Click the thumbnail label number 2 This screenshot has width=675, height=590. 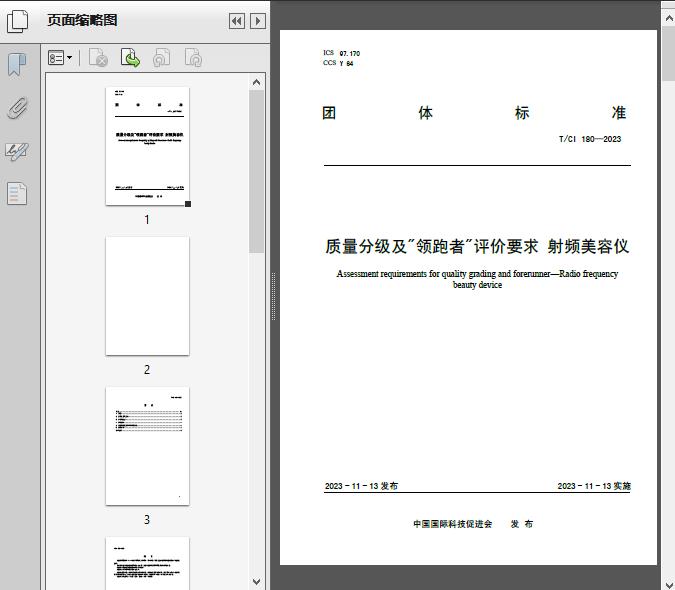(147, 370)
